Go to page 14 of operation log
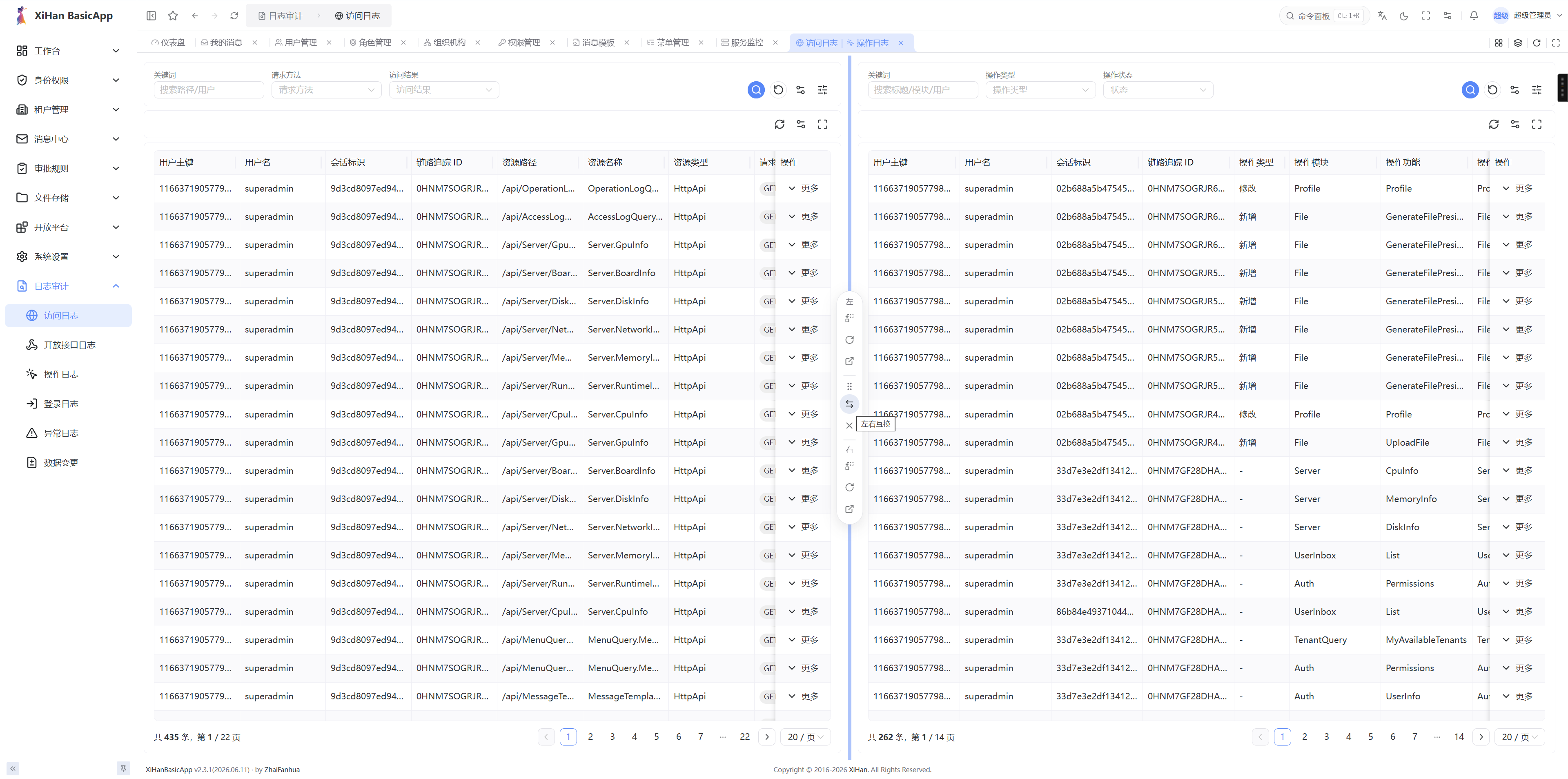 [1459, 737]
